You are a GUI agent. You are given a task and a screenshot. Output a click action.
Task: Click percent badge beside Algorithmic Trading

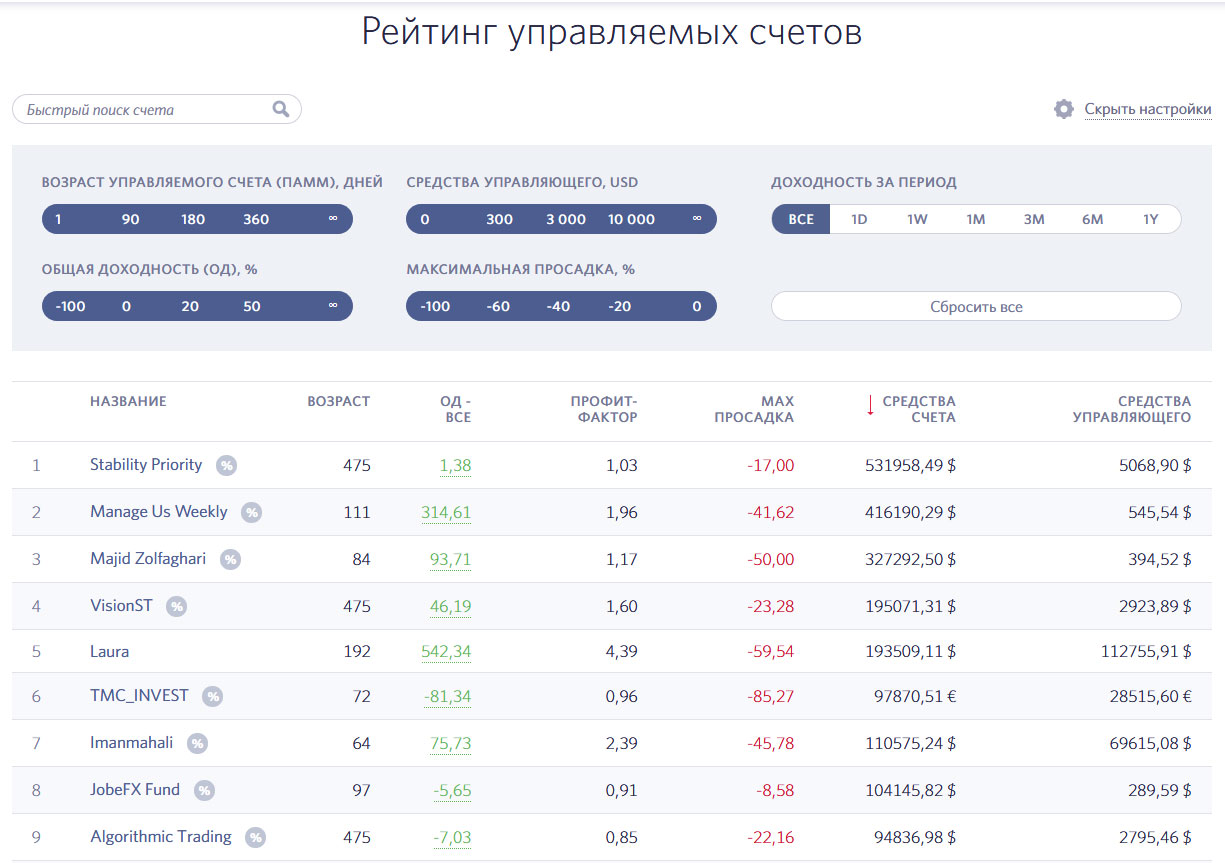pos(256,837)
